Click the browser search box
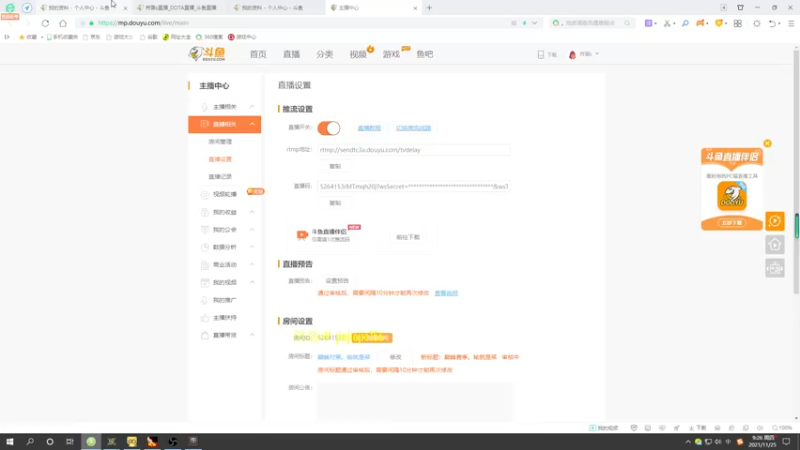 point(592,23)
